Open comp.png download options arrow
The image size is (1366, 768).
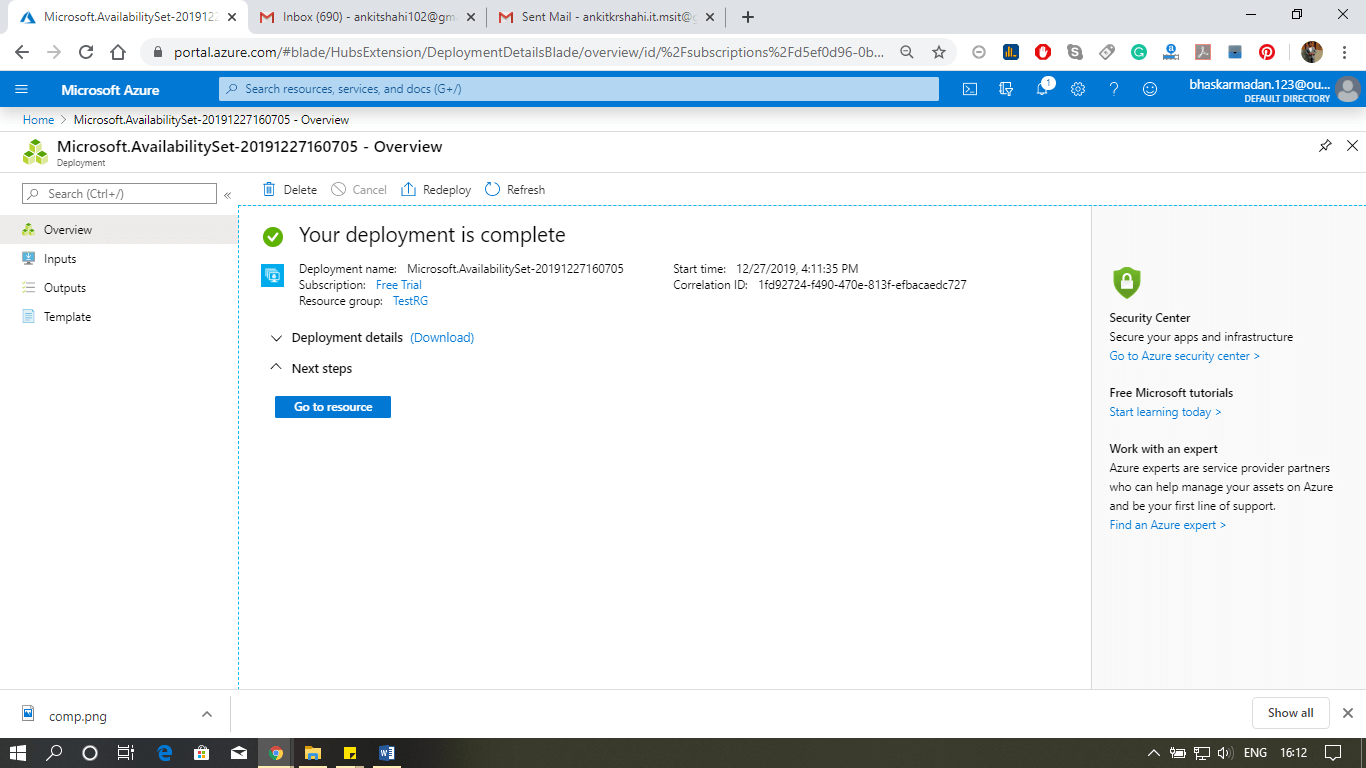207,714
